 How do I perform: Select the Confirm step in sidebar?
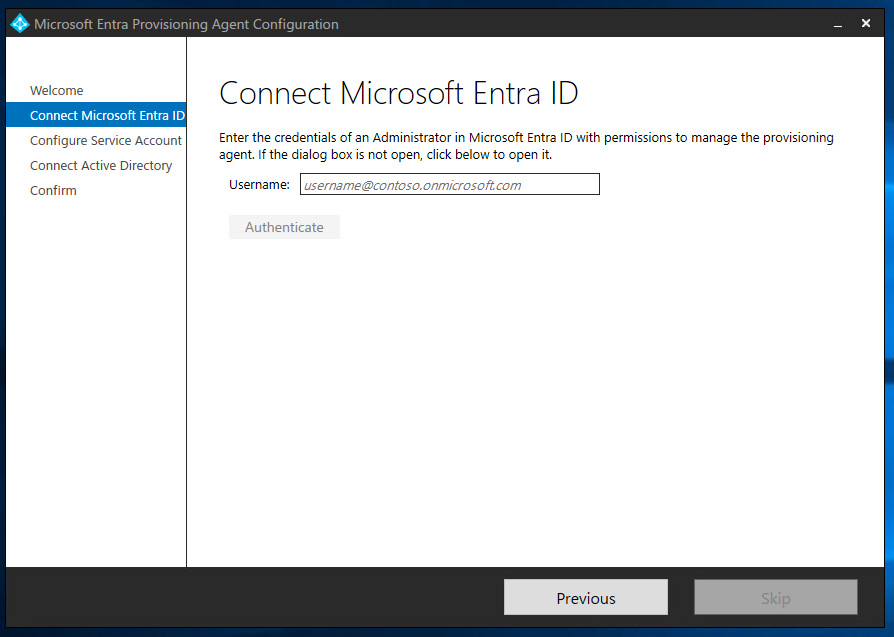(53, 190)
